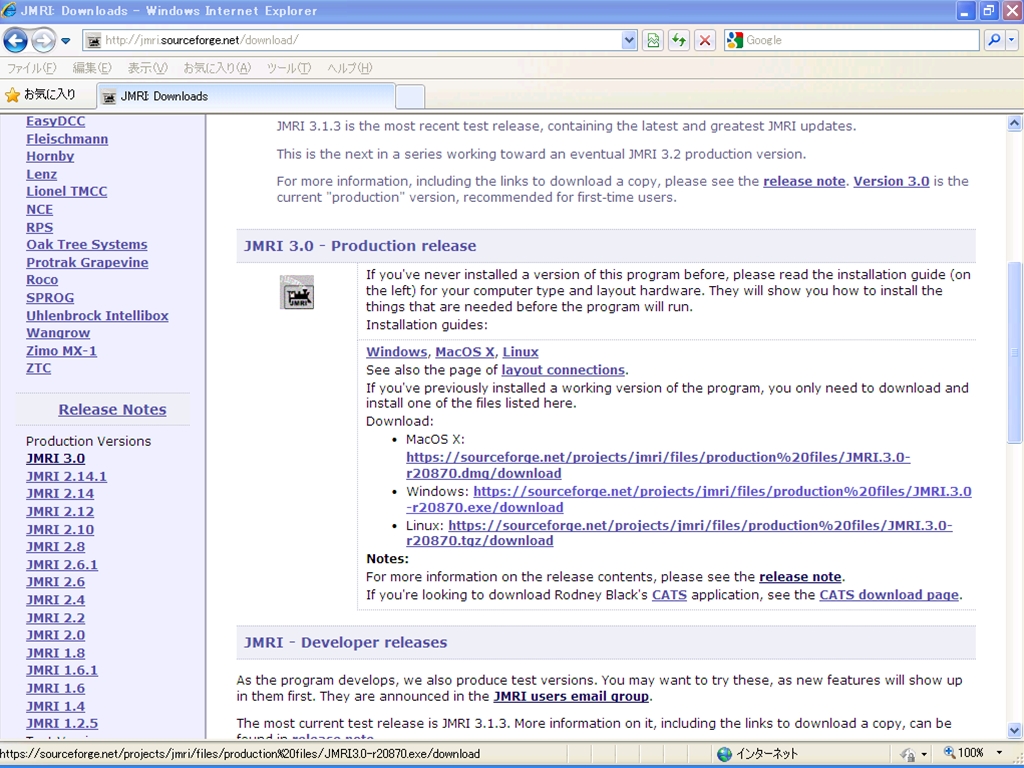Click the お気に入り favorites star button
The height and width of the screenshot is (768, 1024).
tap(40, 95)
